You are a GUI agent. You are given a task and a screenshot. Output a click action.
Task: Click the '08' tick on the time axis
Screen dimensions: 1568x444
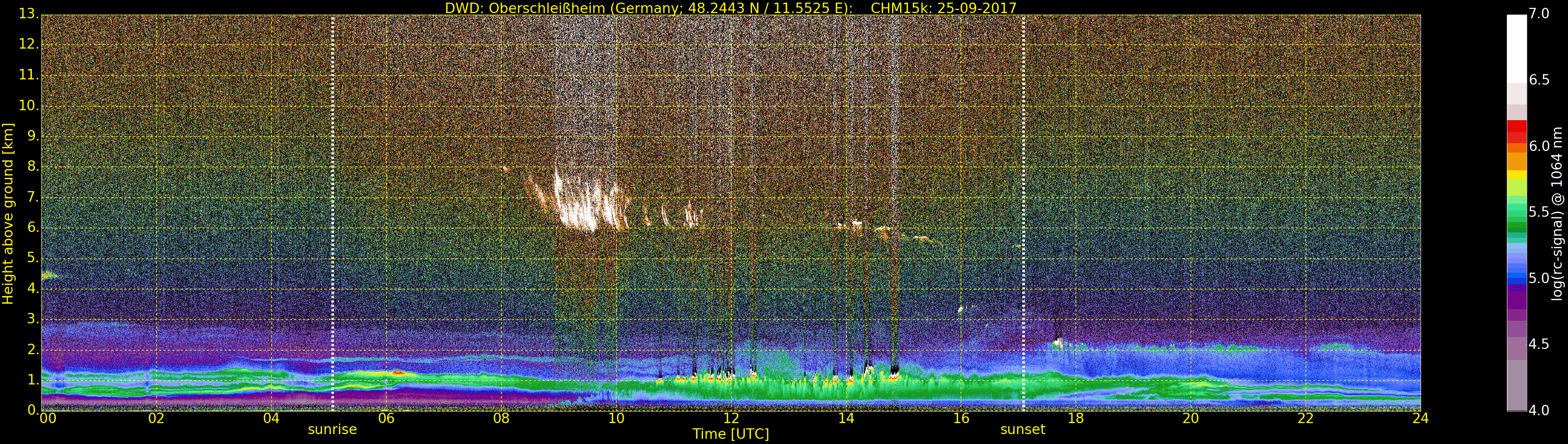pyautogui.click(x=502, y=418)
